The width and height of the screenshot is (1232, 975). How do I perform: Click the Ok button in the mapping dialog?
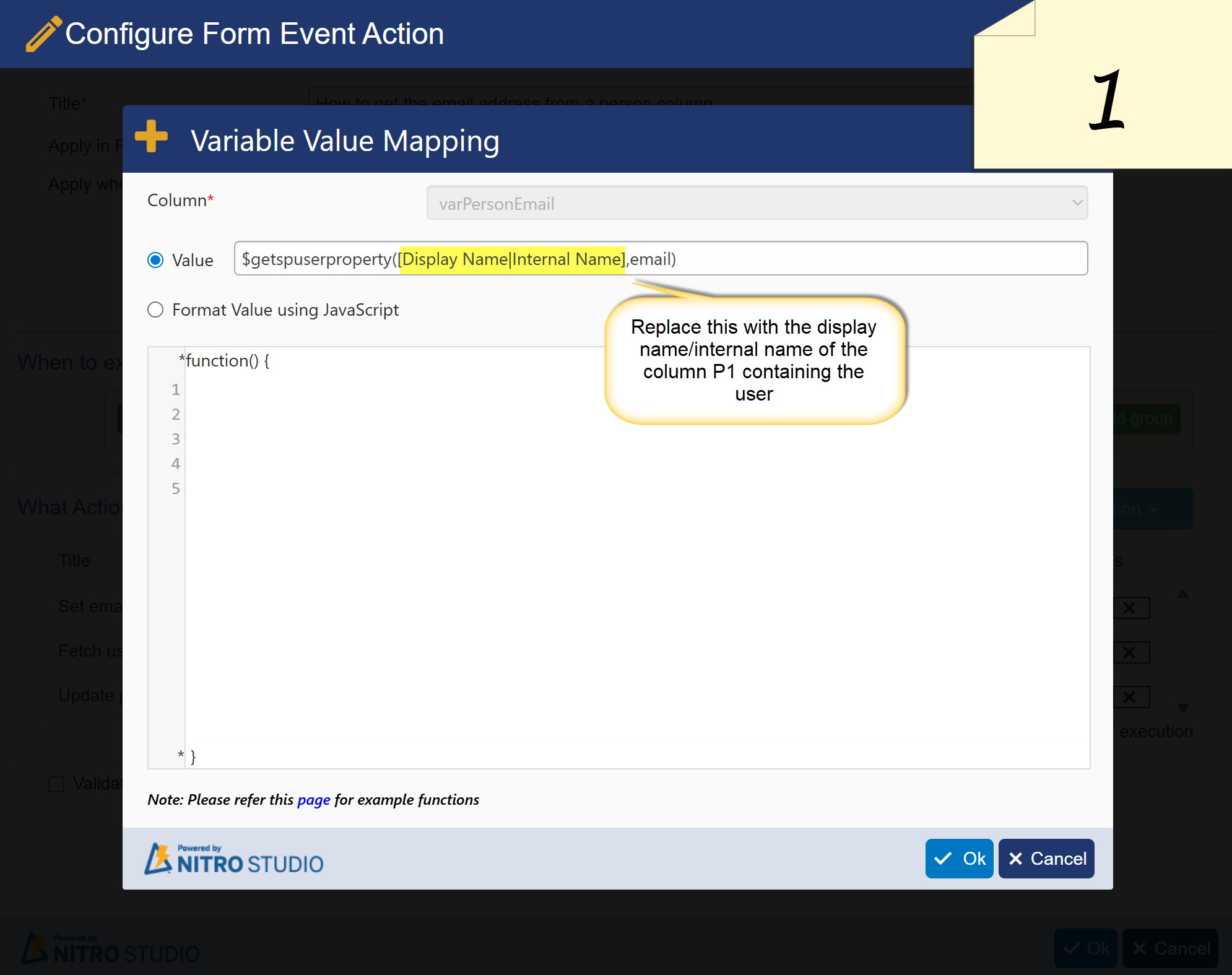click(959, 859)
